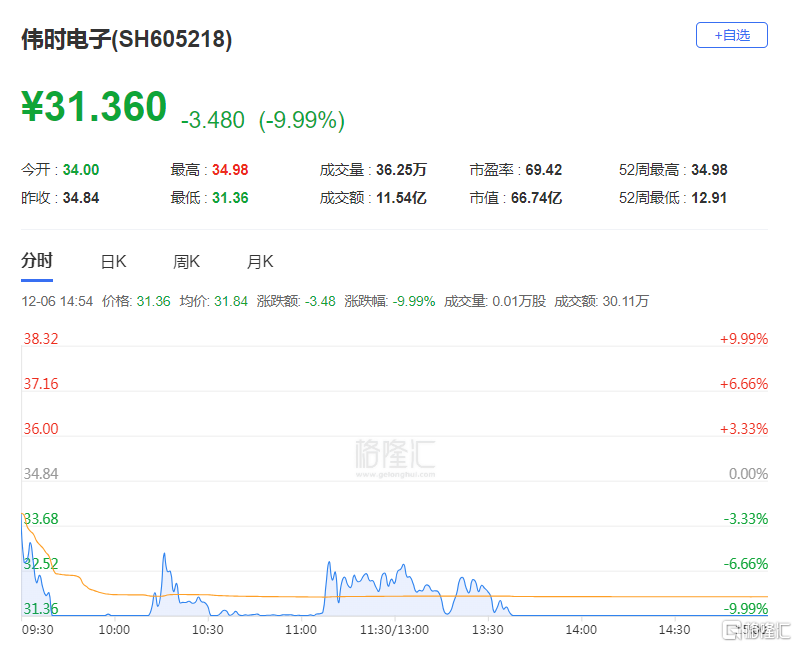Click y-axis label 37.16
The height and width of the screenshot is (647, 797).
pyautogui.click(x=41, y=384)
